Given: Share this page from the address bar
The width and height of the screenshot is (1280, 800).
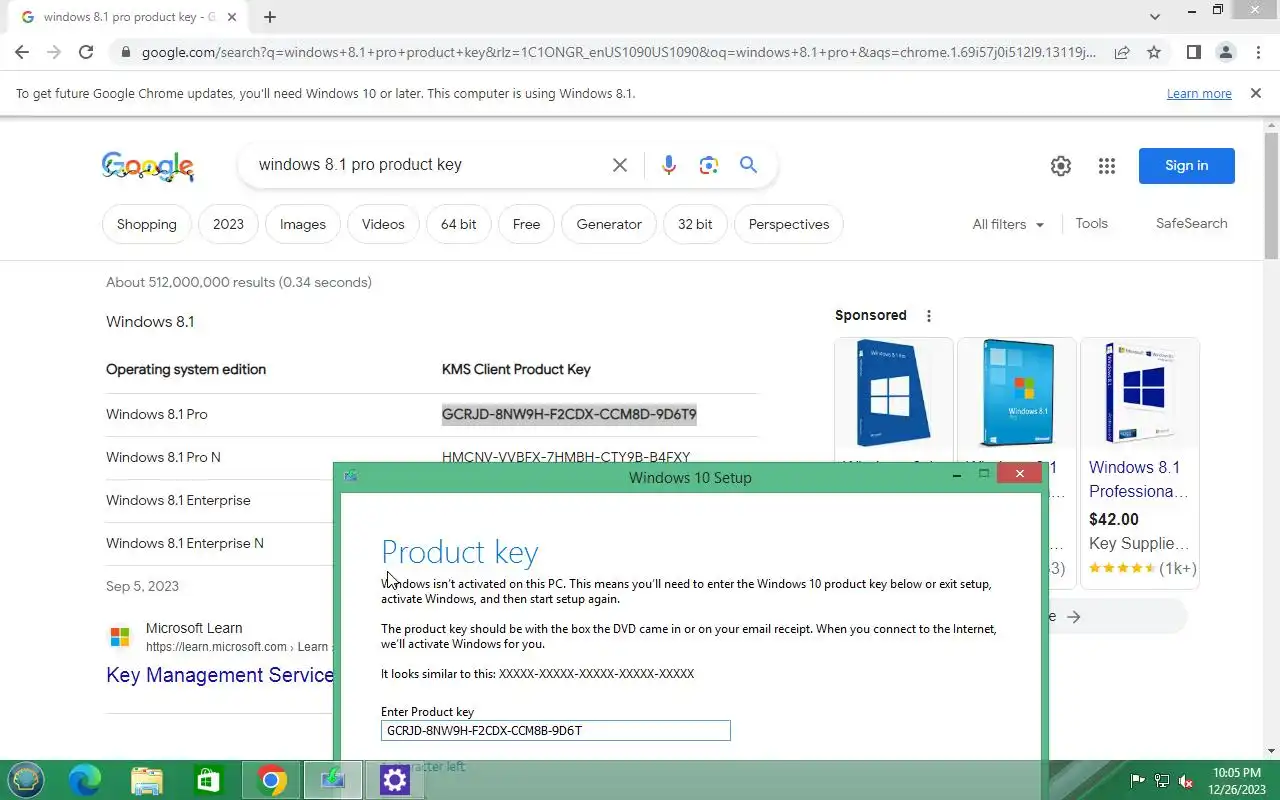Looking at the screenshot, I should 1122,52.
